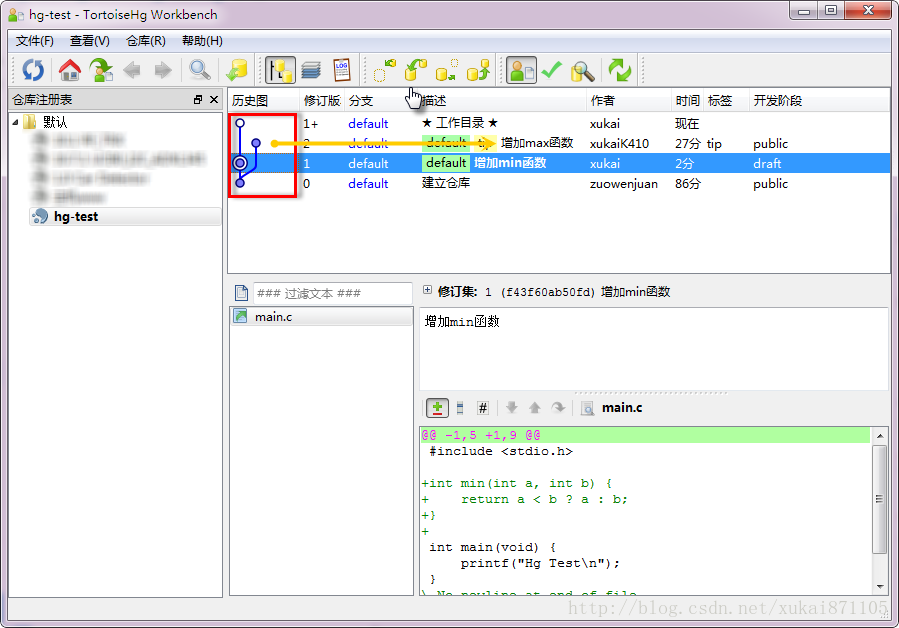Open the revision filter magnifier
Screen dimensions: 899x628
tap(200, 70)
